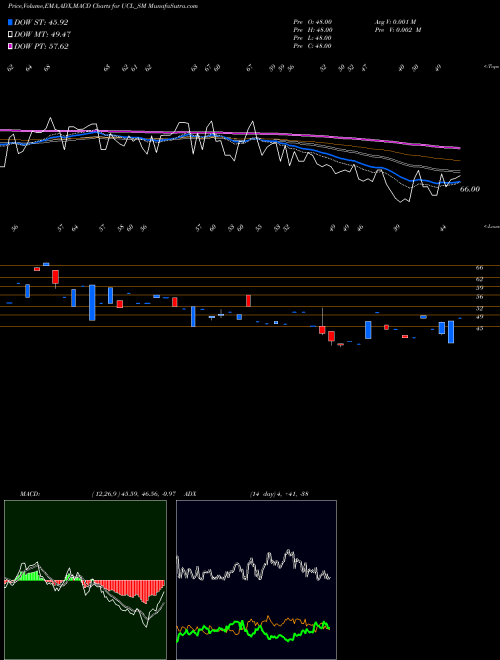Viewport: 500px width, 660px height.
Task: Click the '<Tops' label at right edge
Action: 491,67
